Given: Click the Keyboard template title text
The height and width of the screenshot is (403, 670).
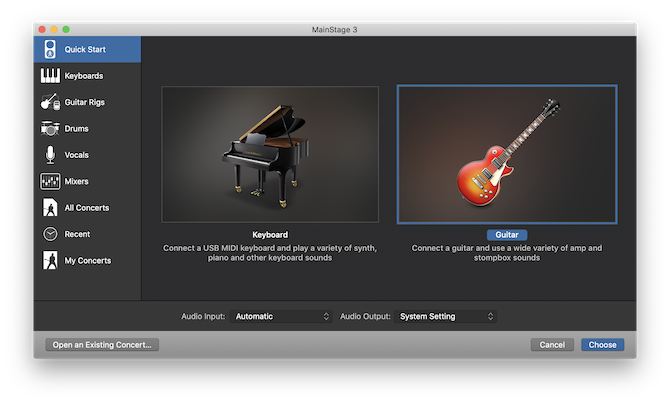Looking at the screenshot, I should pos(270,235).
